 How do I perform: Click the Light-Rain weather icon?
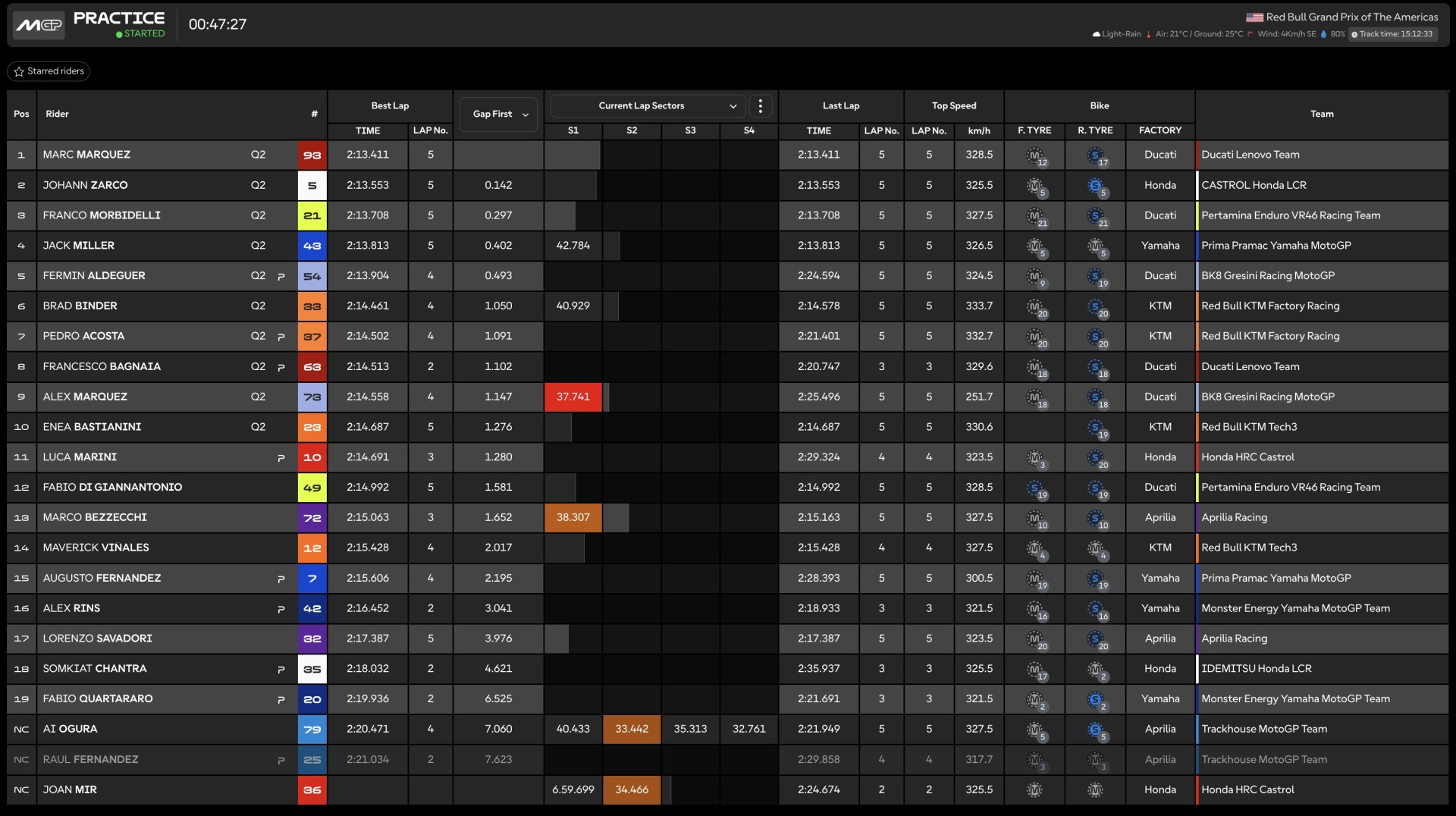(x=1096, y=34)
